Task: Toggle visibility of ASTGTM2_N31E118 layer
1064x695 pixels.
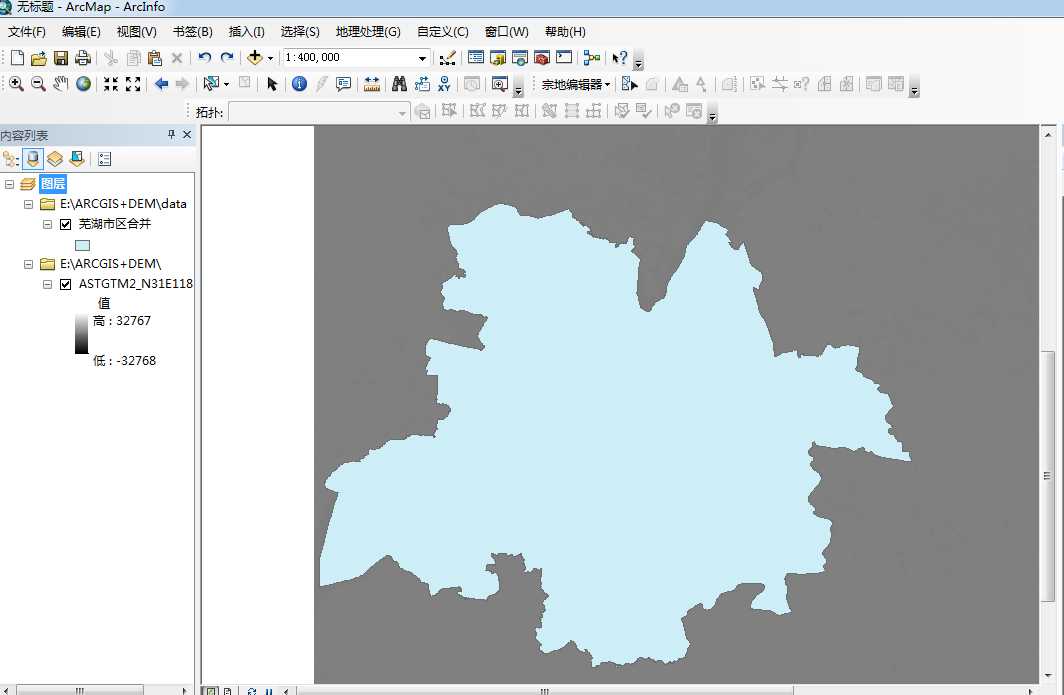Action: coord(66,284)
